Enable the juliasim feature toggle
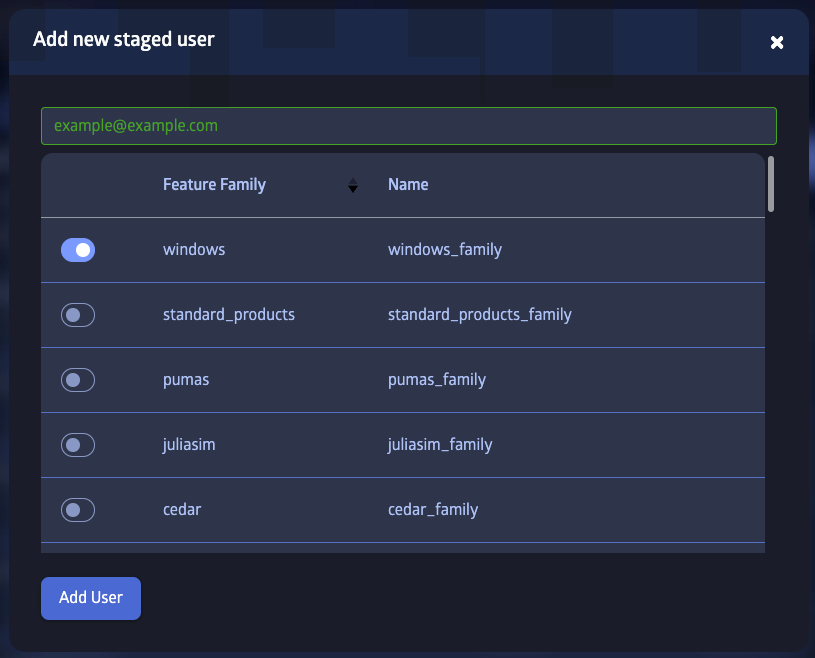Viewport: 815px width, 658px height. (78, 444)
